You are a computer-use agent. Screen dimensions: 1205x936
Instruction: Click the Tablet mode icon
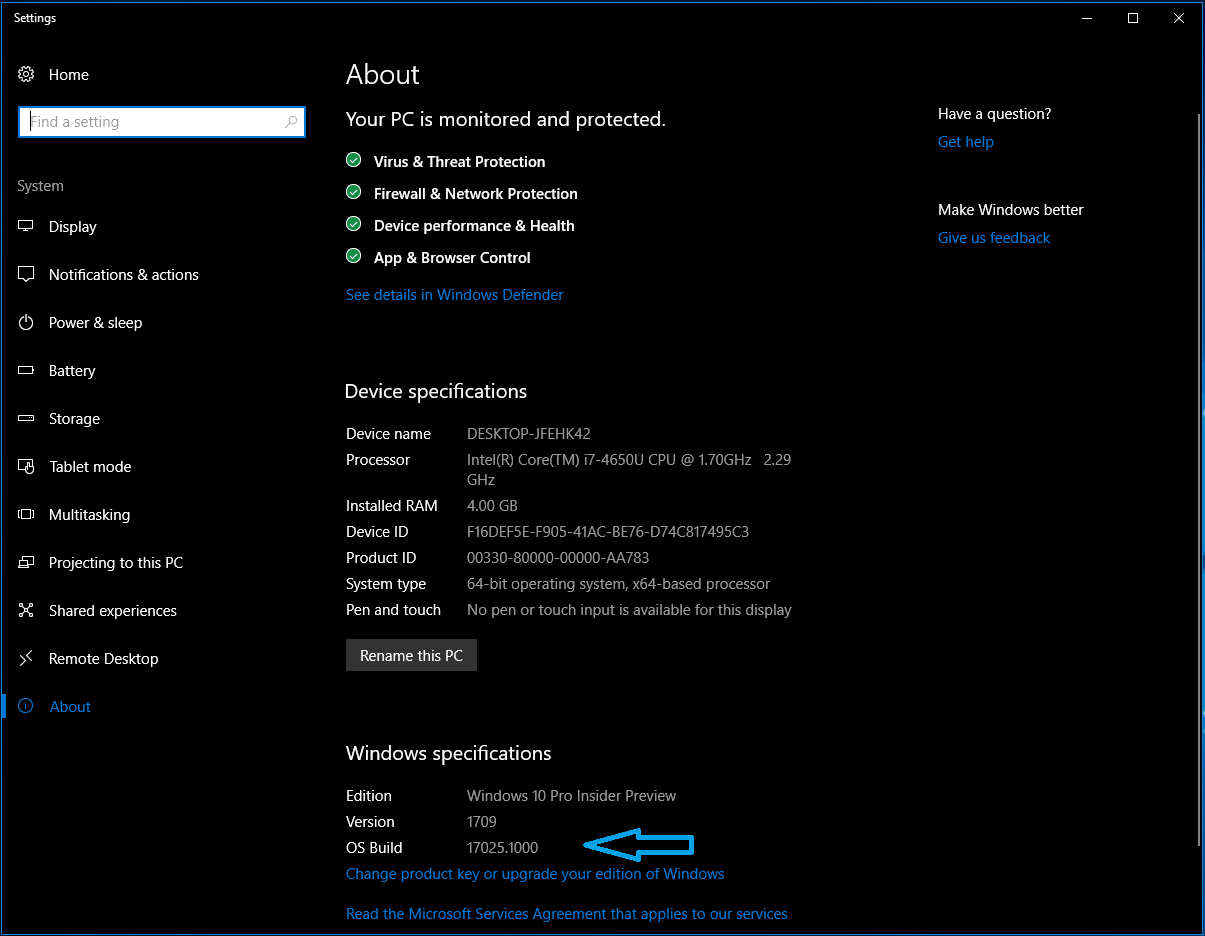pyautogui.click(x=26, y=467)
